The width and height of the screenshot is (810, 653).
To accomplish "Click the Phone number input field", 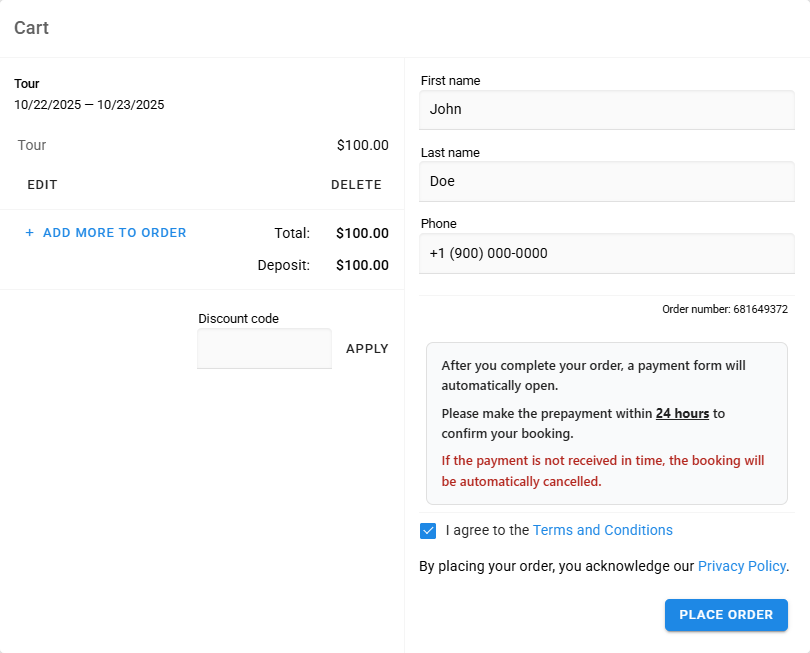I will tap(606, 254).
